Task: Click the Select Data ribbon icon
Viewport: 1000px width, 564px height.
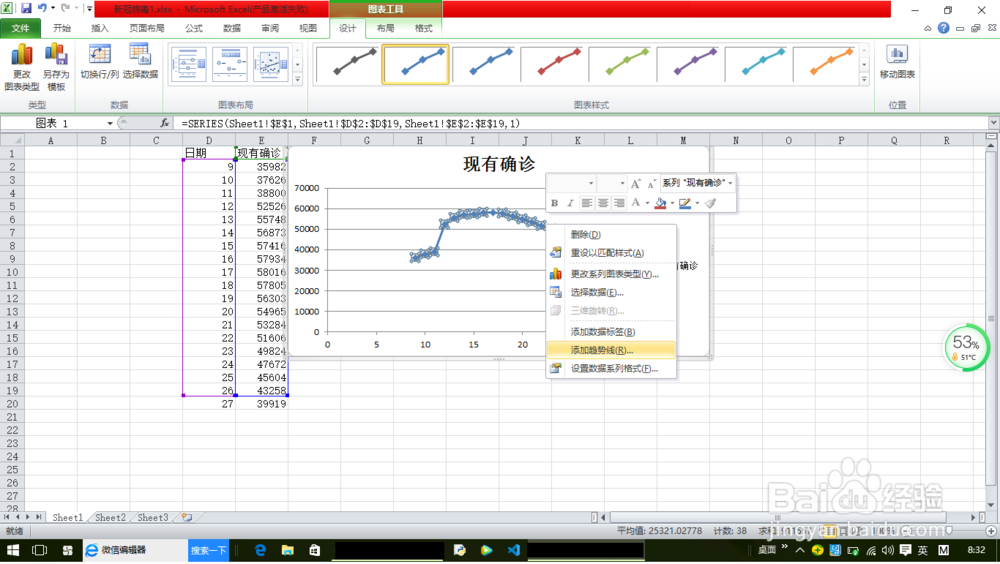Action: [140, 62]
